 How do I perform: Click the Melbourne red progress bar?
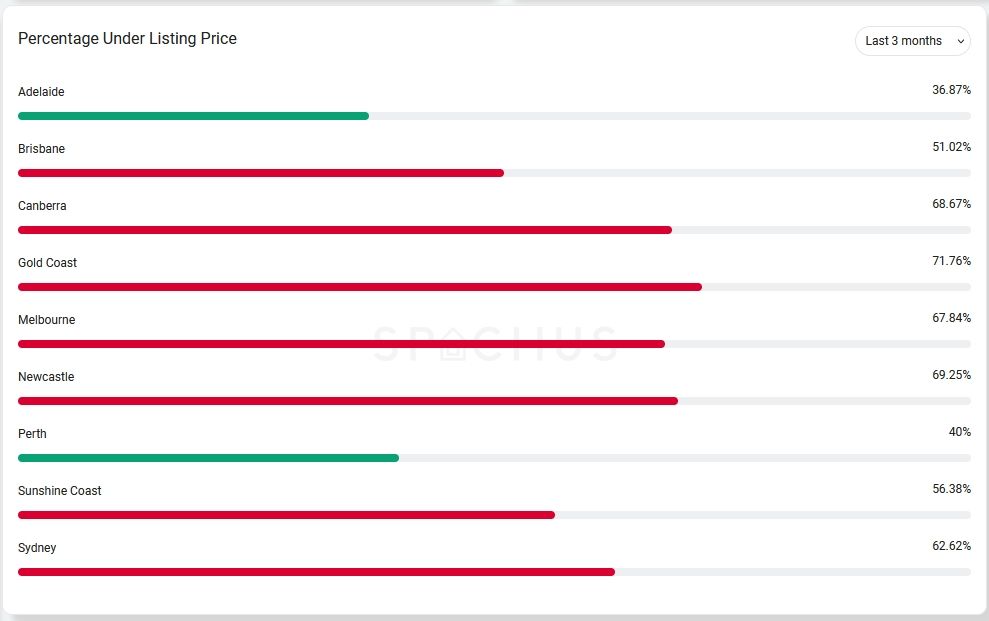pos(341,344)
